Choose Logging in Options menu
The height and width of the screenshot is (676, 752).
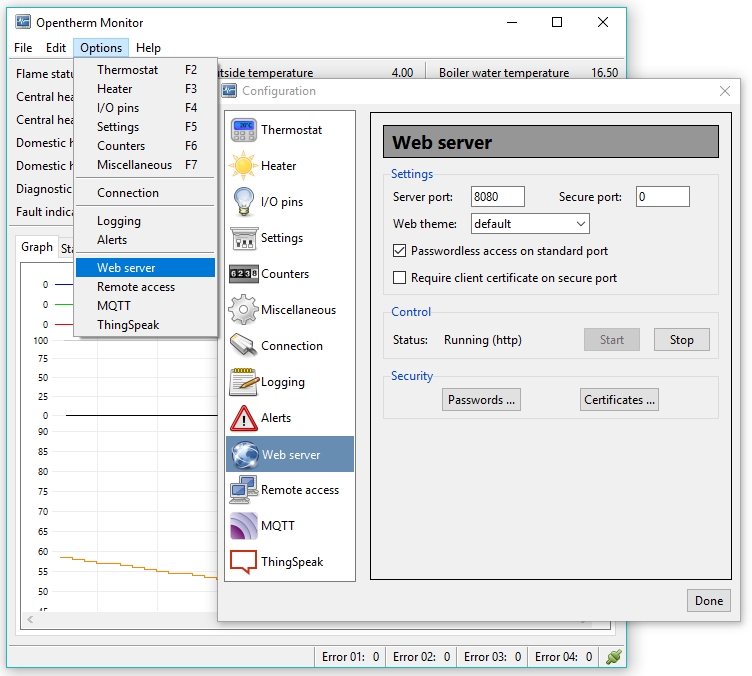tap(145, 221)
